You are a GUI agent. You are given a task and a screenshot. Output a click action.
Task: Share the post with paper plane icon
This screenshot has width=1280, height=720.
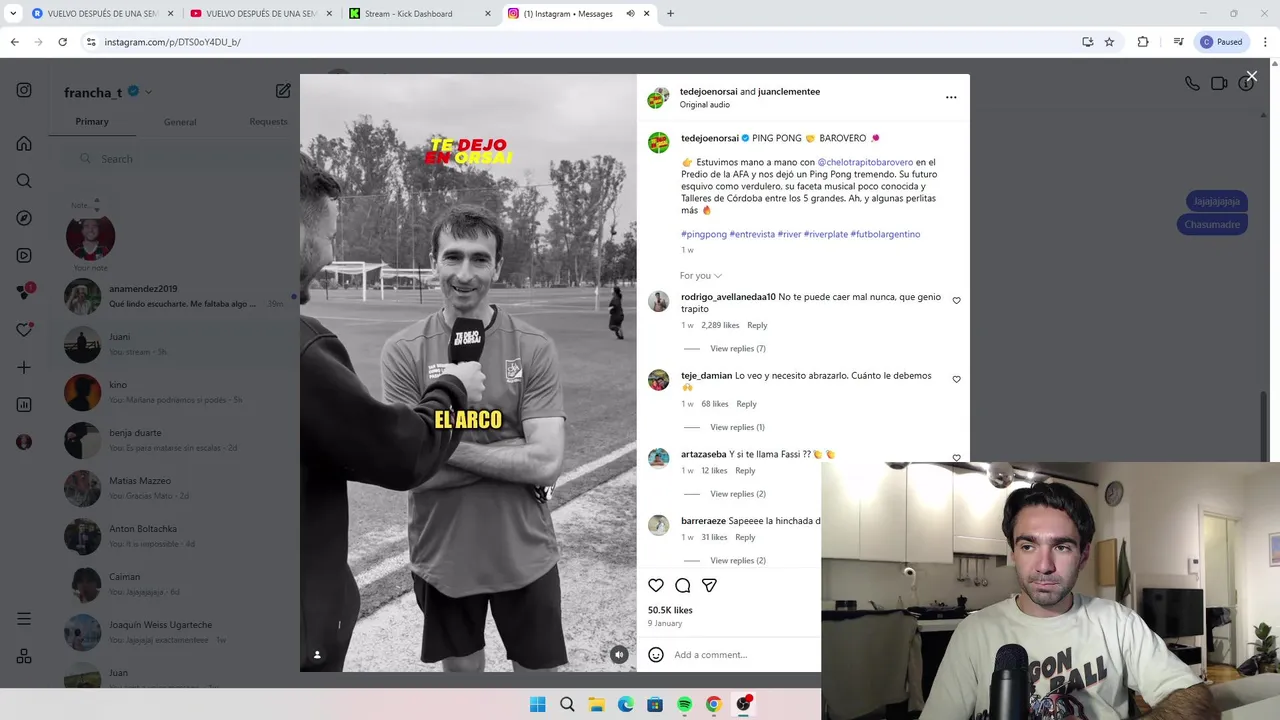click(709, 585)
